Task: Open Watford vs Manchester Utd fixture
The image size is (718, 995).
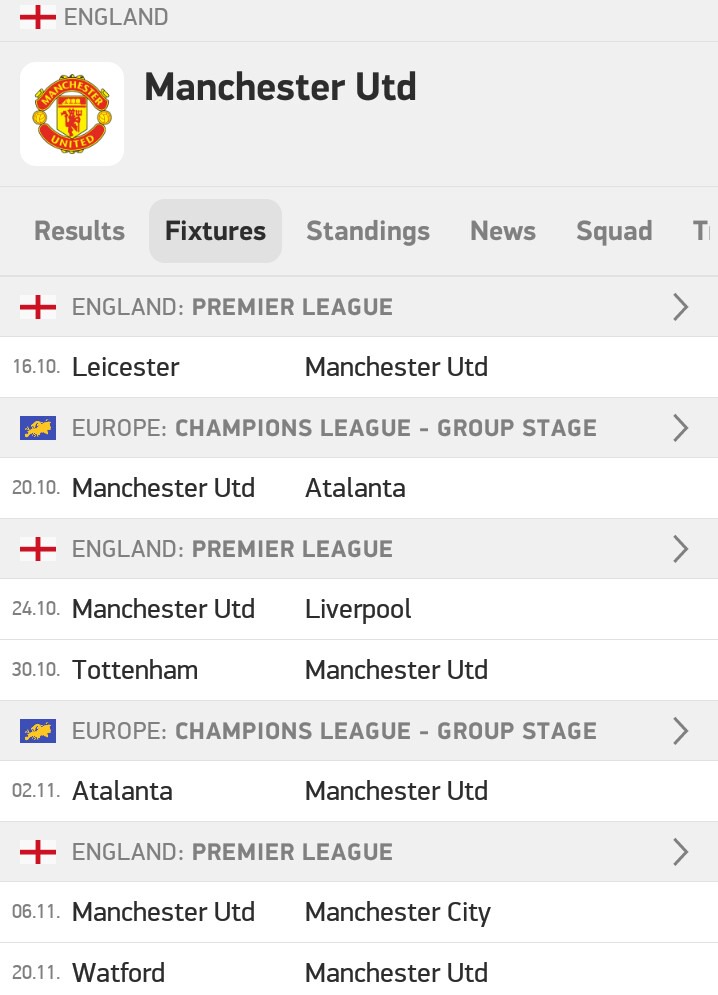Action: (x=359, y=970)
